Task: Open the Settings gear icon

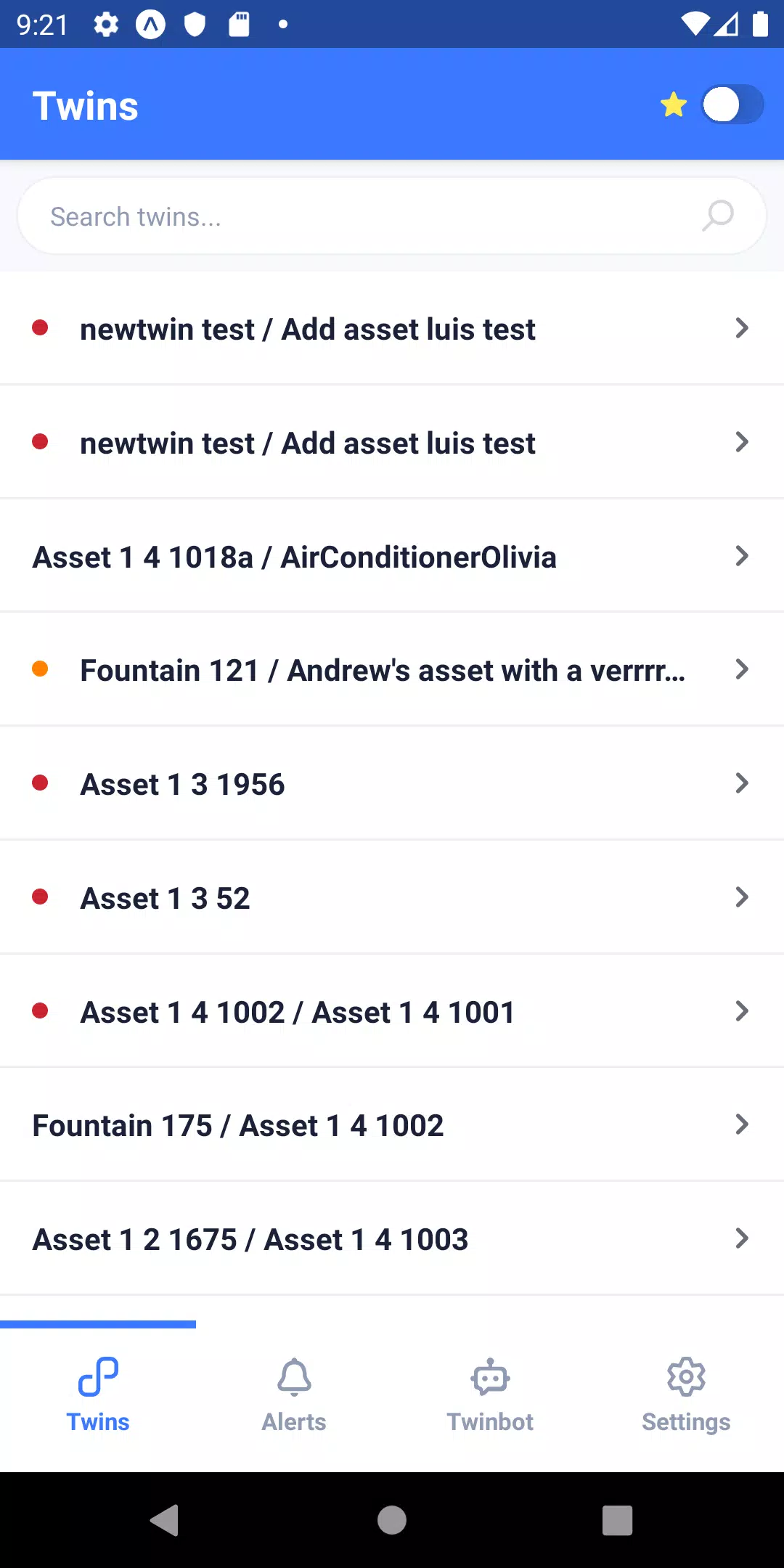Action: (686, 1376)
